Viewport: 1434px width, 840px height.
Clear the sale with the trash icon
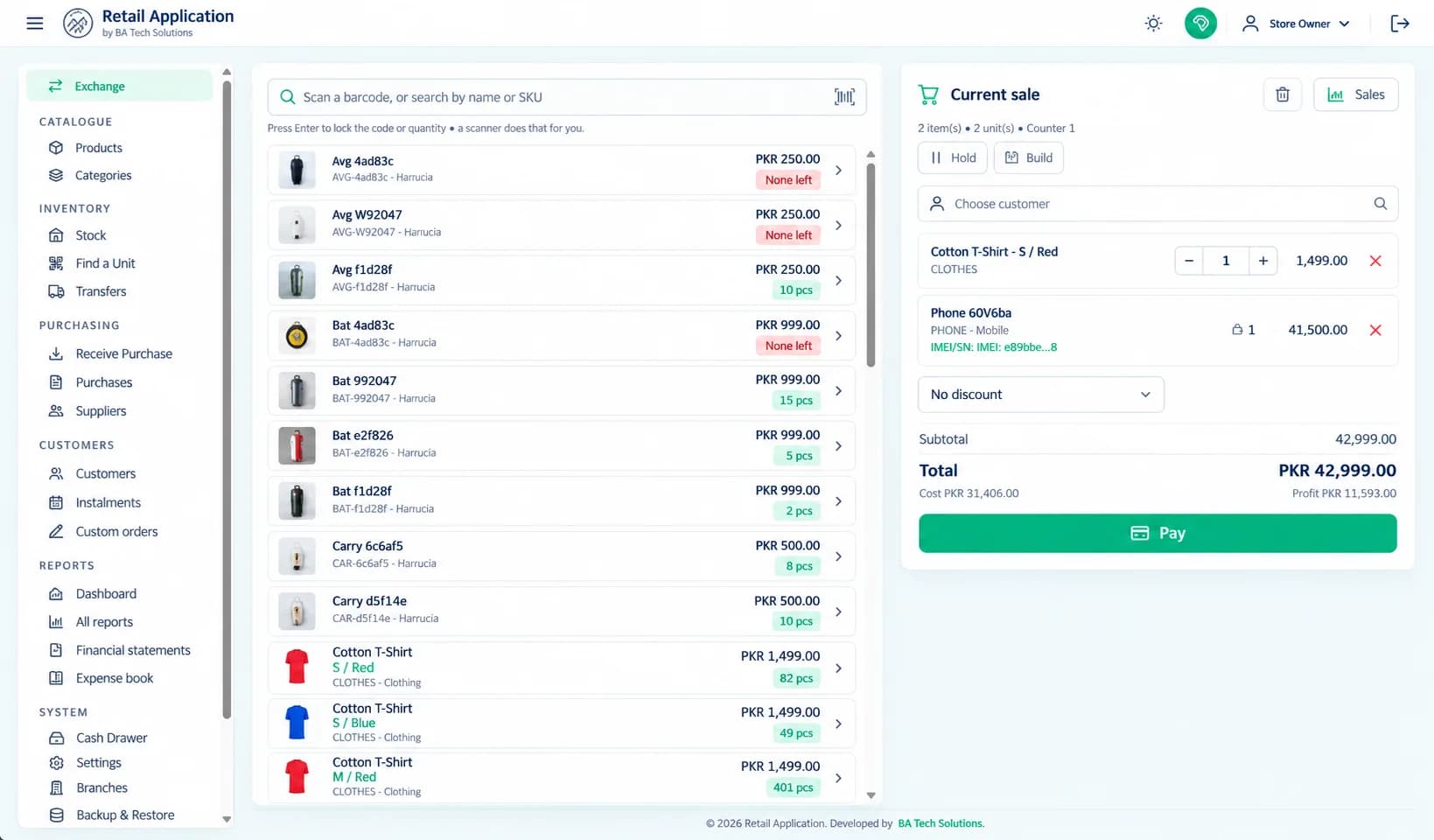[1283, 94]
